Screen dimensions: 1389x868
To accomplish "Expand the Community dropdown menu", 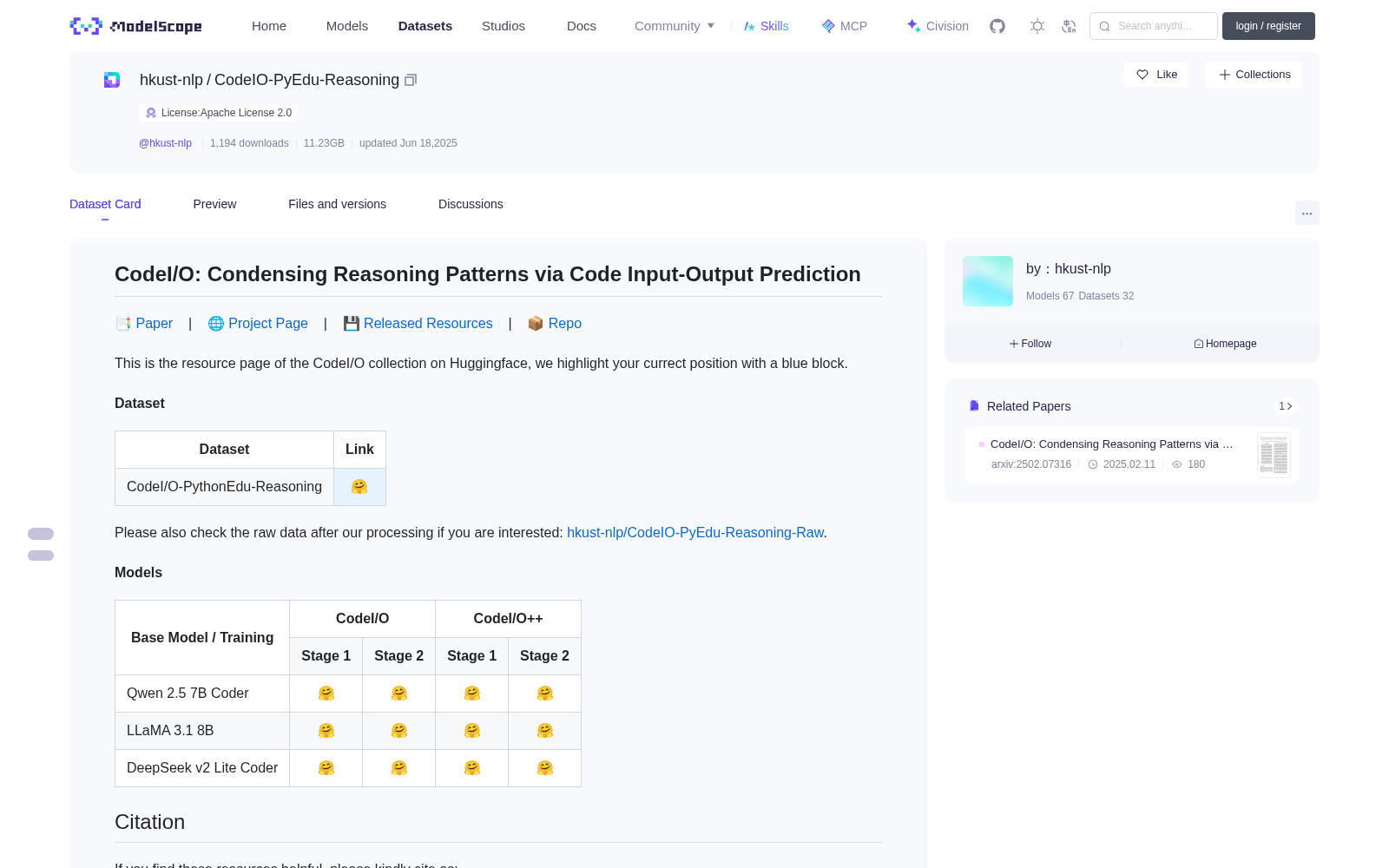I will [x=675, y=26].
